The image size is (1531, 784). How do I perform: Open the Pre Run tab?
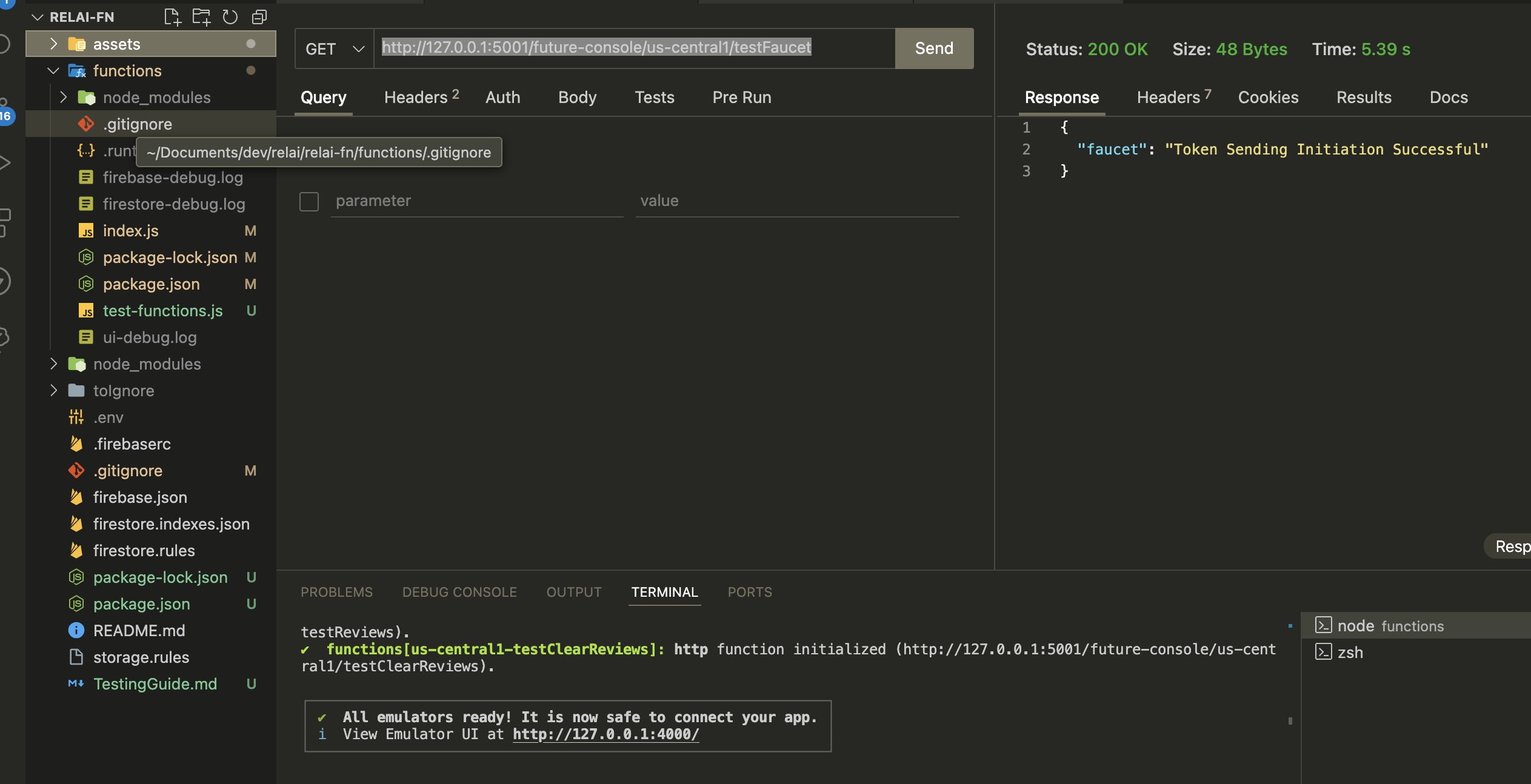(741, 97)
